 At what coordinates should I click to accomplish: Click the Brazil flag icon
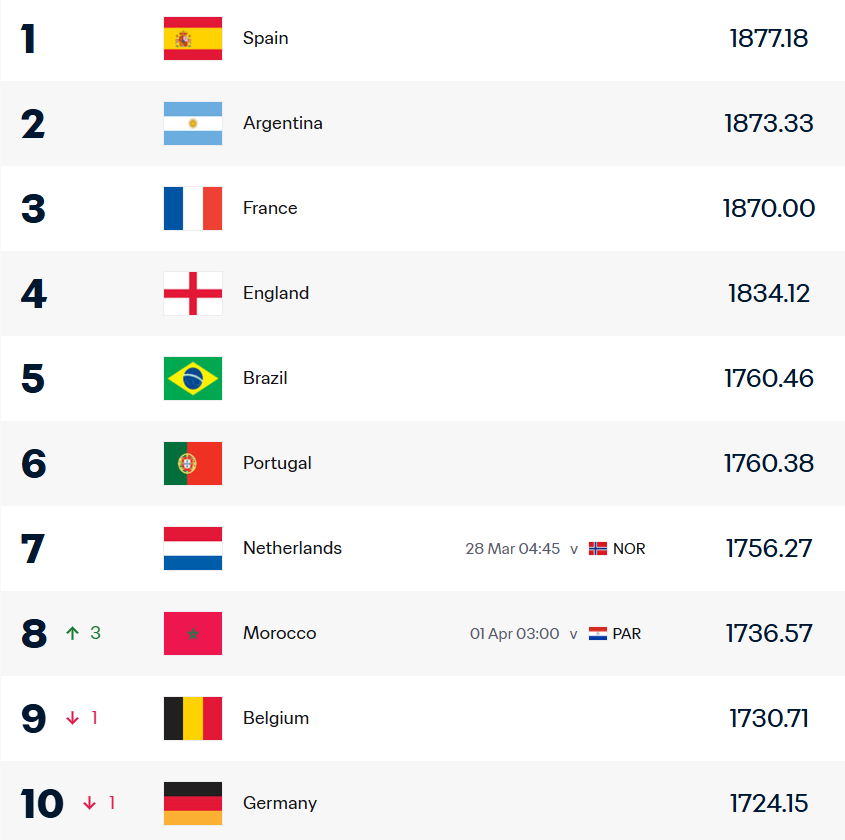[x=193, y=379]
